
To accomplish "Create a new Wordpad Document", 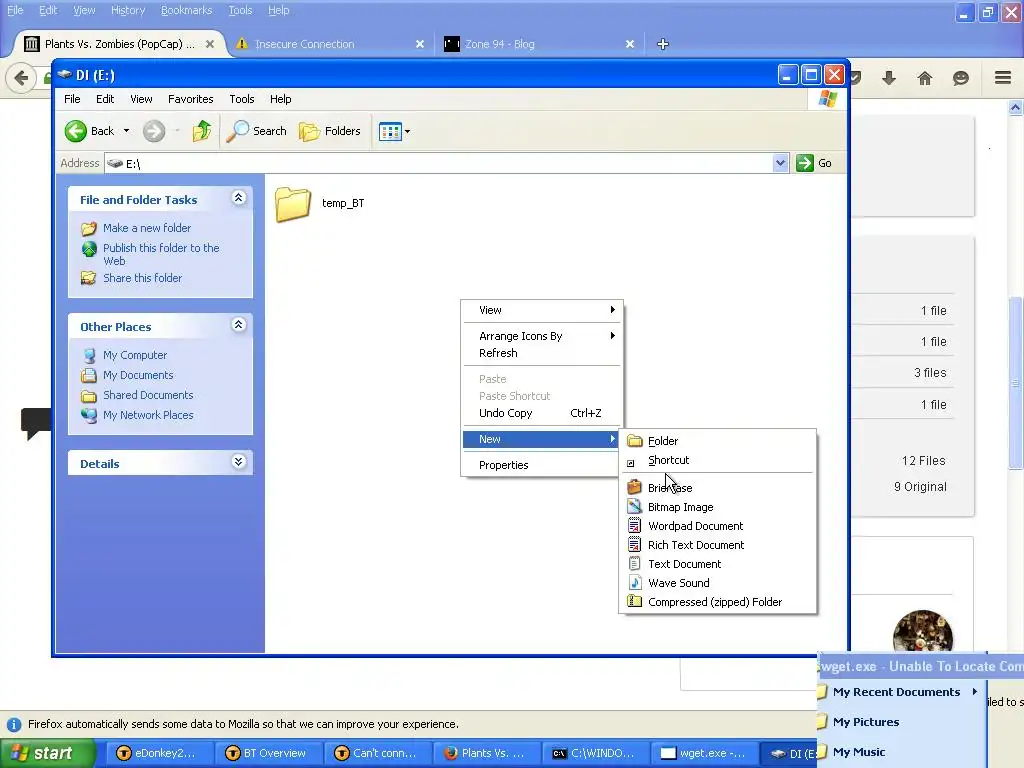I will (x=718, y=526).
